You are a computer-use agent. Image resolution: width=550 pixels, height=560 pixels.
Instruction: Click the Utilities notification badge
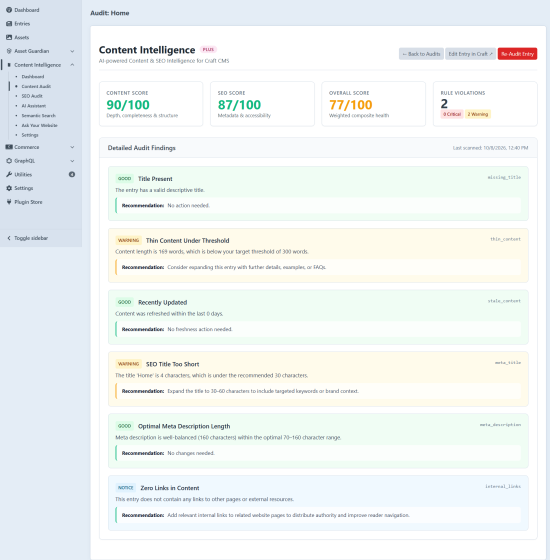72,174
